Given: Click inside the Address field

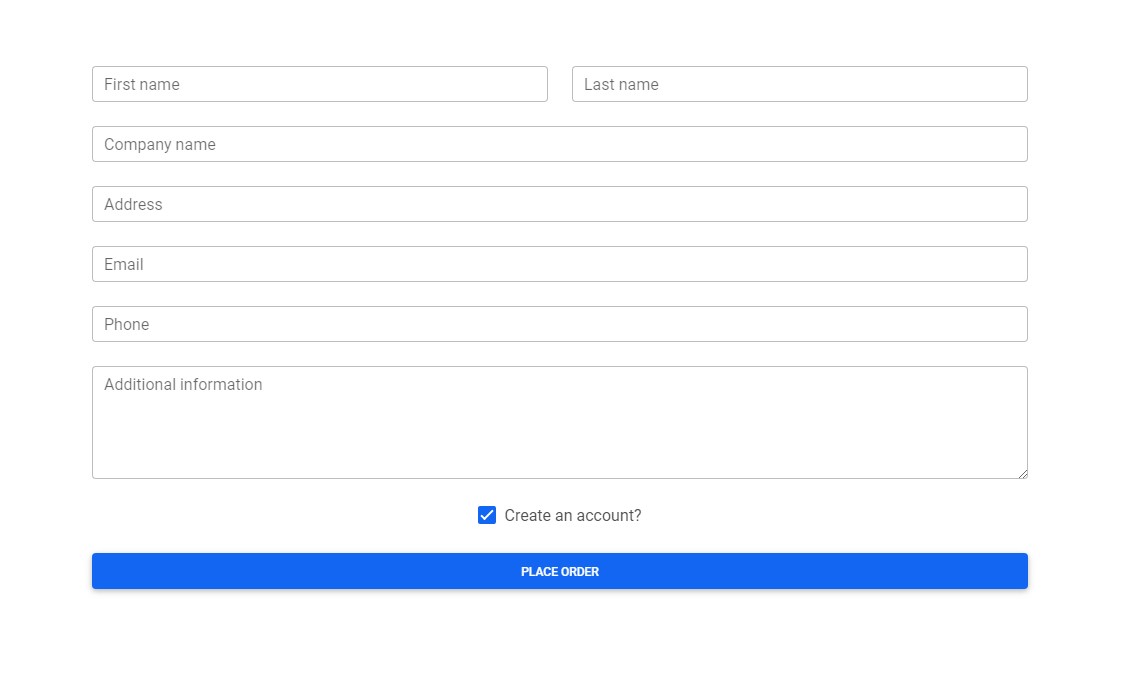Looking at the screenshot, I should 560,204.
